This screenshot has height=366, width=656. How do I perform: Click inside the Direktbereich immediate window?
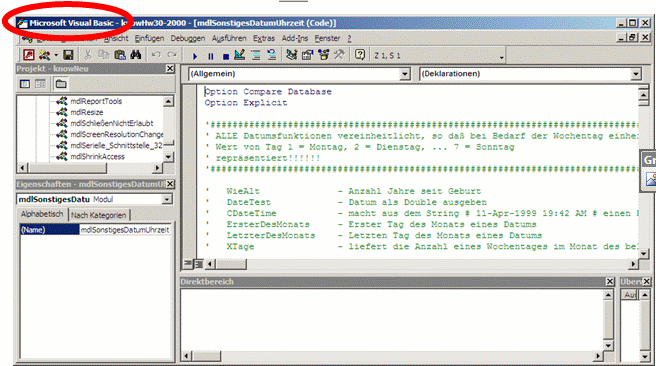(392, 320)
